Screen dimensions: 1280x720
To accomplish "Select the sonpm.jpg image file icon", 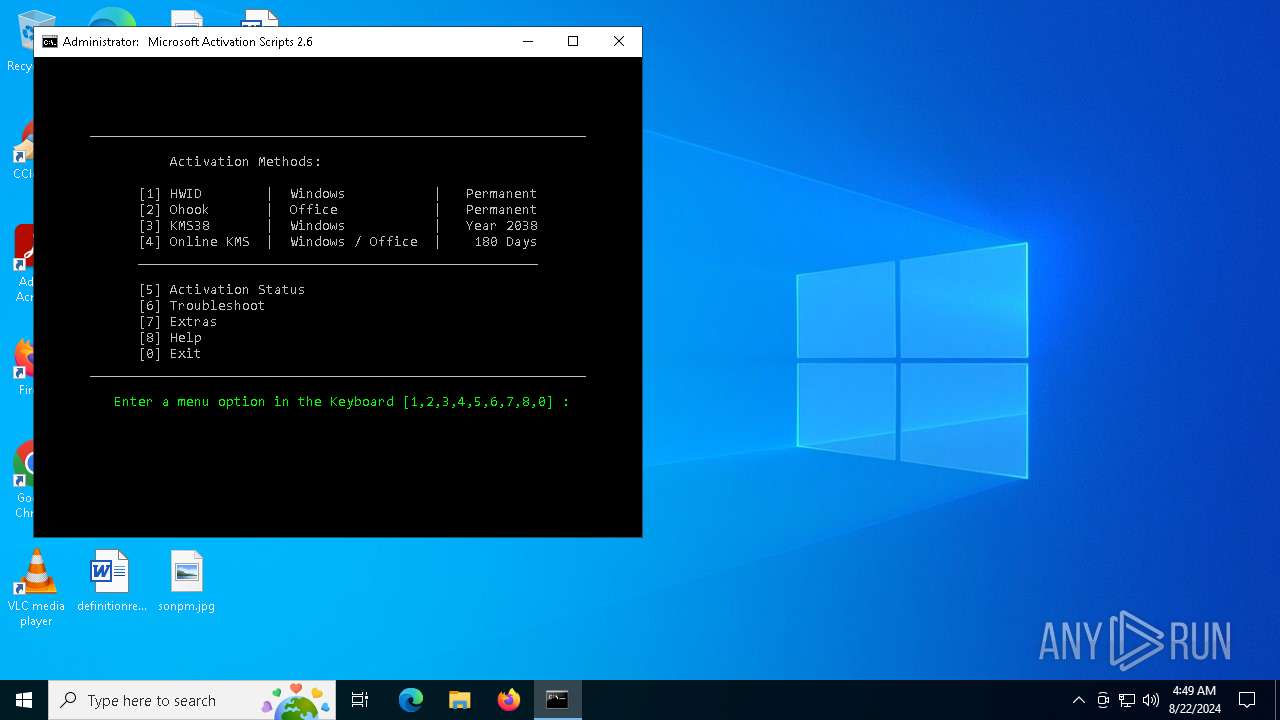I will click(187, 581).
